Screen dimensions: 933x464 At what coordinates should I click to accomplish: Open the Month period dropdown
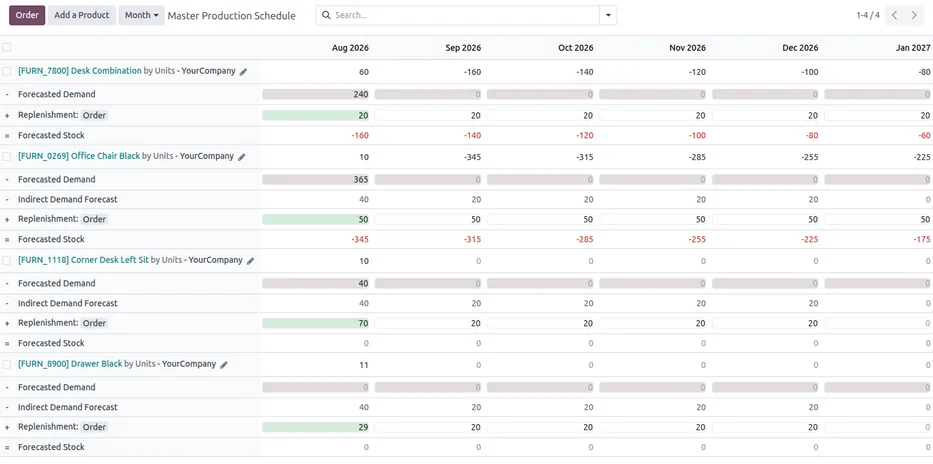point(142,15)
